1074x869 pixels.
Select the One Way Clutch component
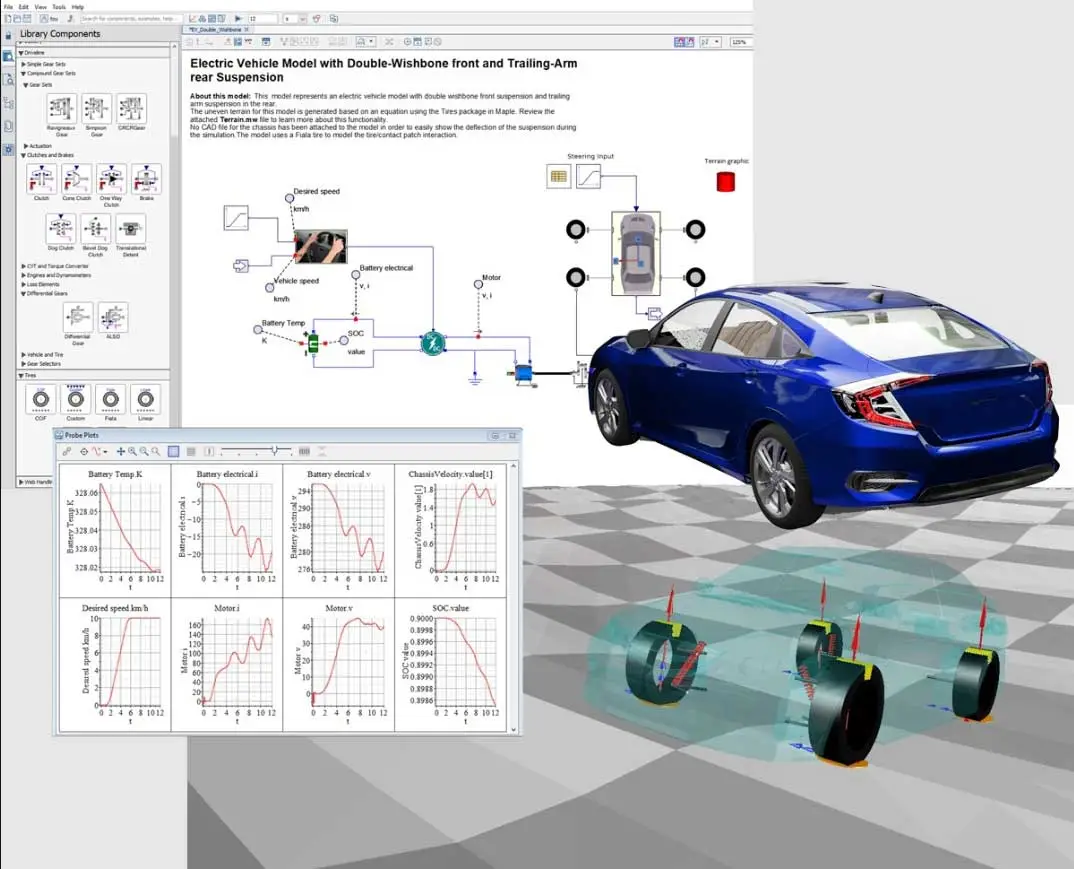click(112, 179)
